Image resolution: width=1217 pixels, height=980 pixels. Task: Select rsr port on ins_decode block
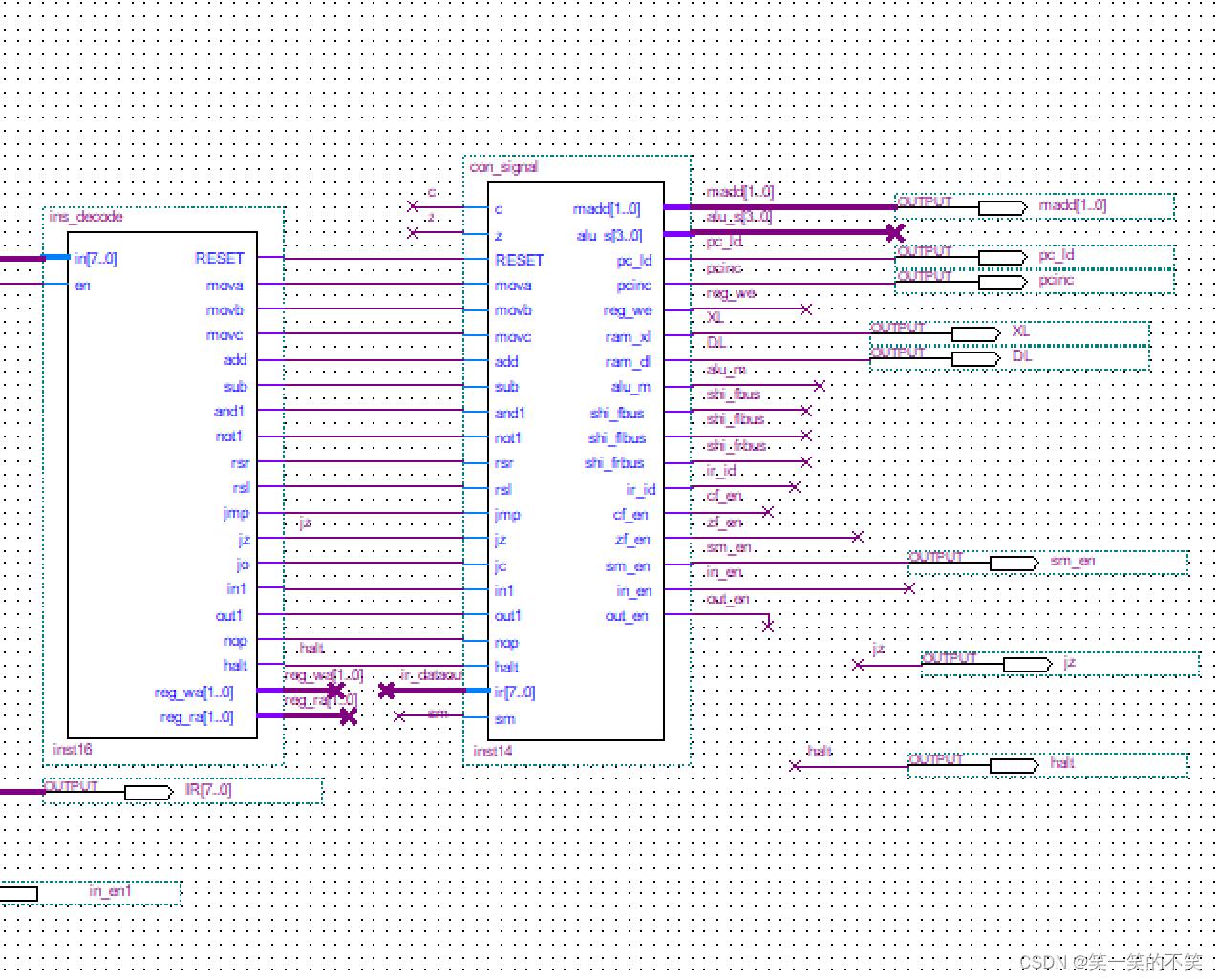click(x=240, y=463)
